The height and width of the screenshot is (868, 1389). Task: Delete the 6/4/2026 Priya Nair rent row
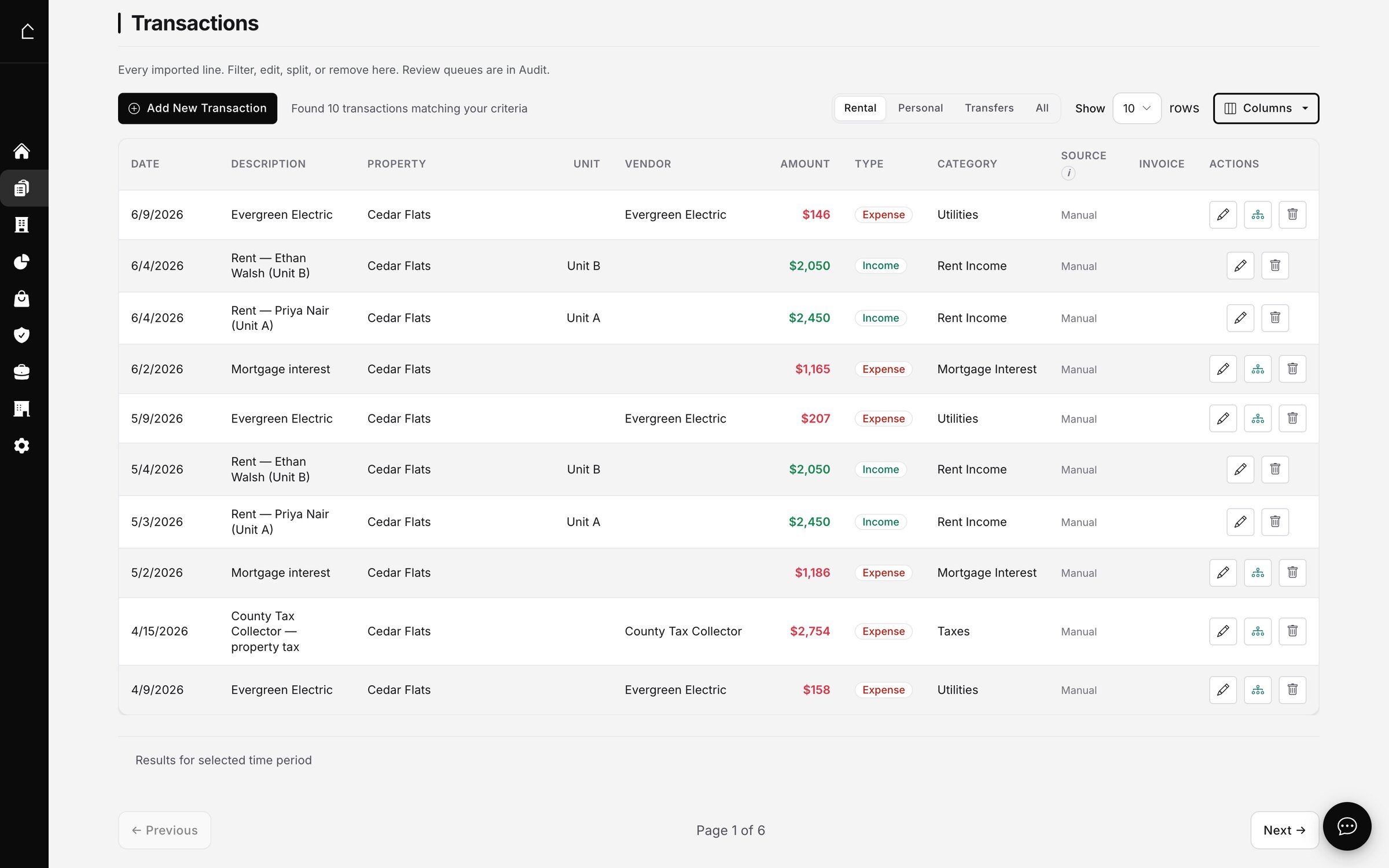click(x=1275, y=318)
